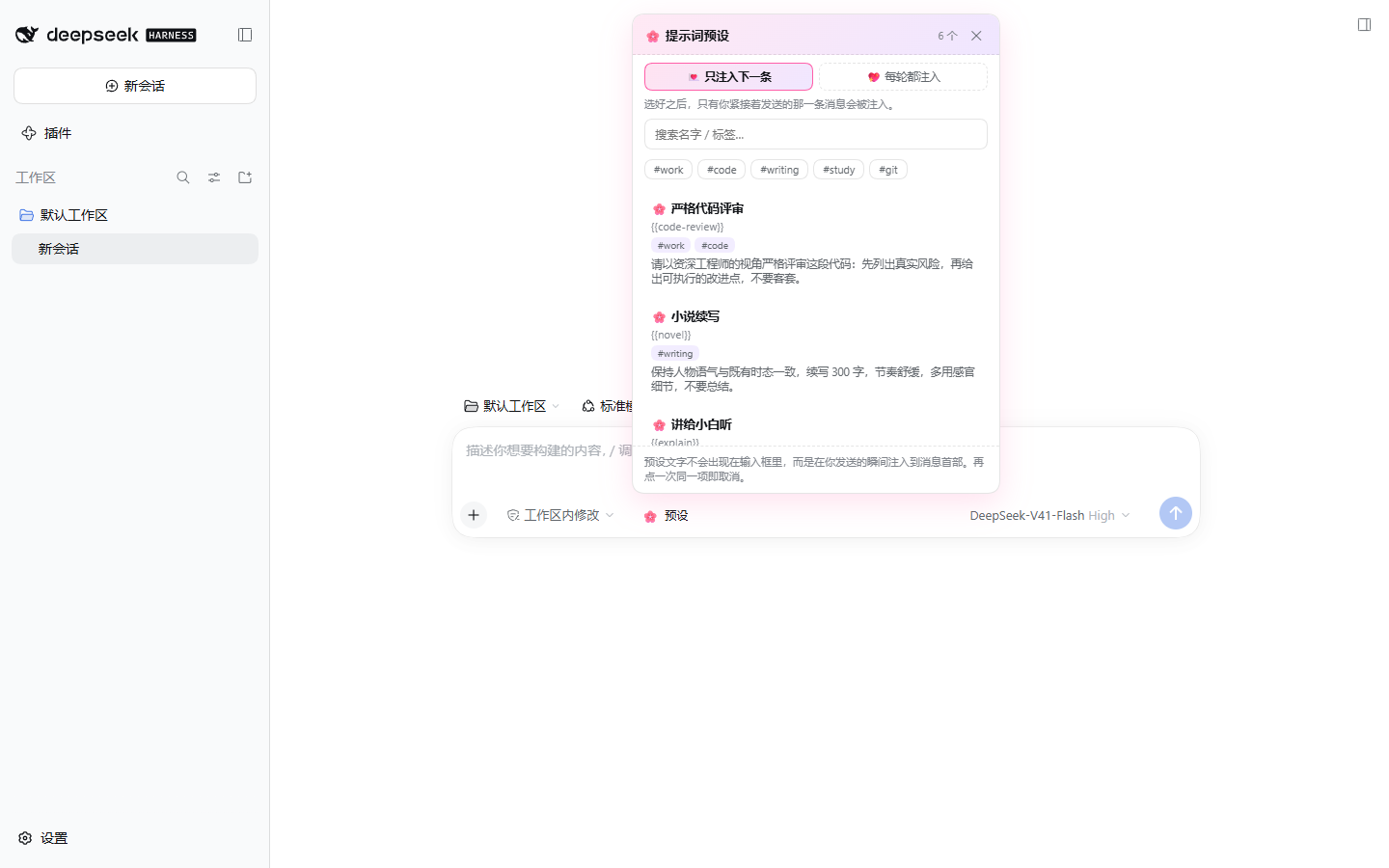Click #writing tag under 小说续写
This screenshot has height=868, width=1389.
tap(675, 354)
